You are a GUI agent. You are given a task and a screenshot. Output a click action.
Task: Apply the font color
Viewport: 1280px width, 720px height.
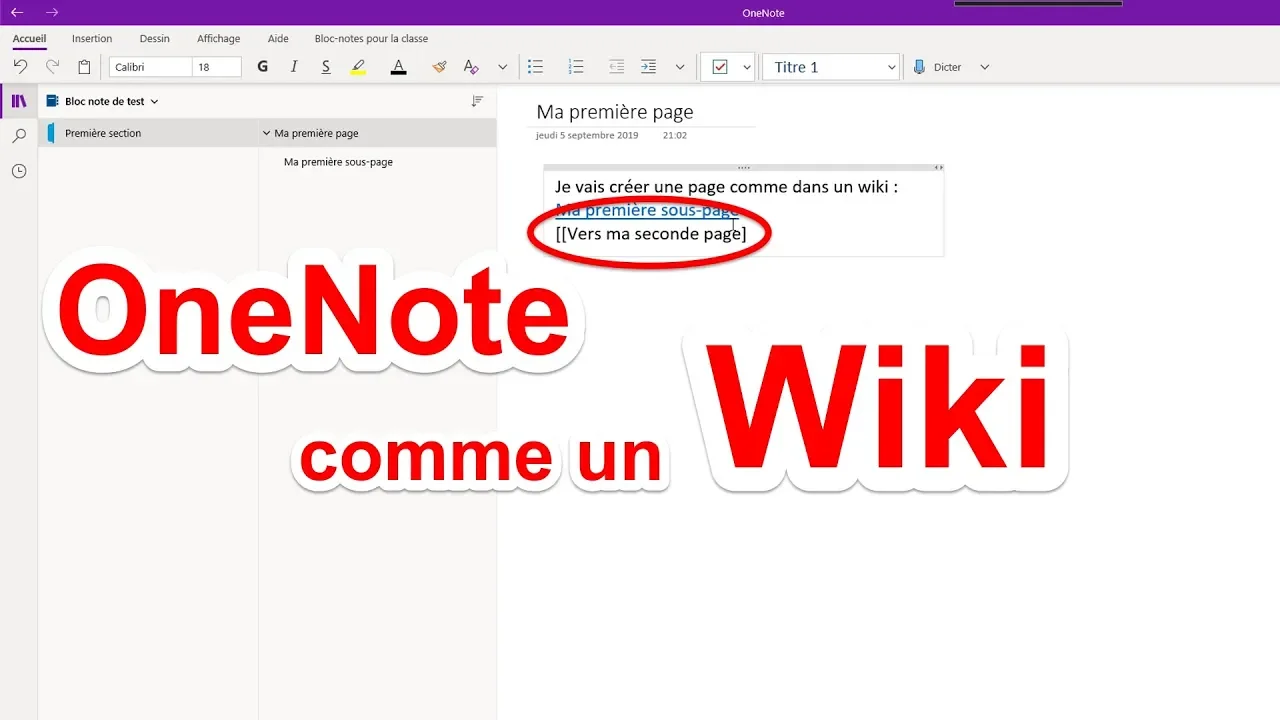[x=398, y=67]
